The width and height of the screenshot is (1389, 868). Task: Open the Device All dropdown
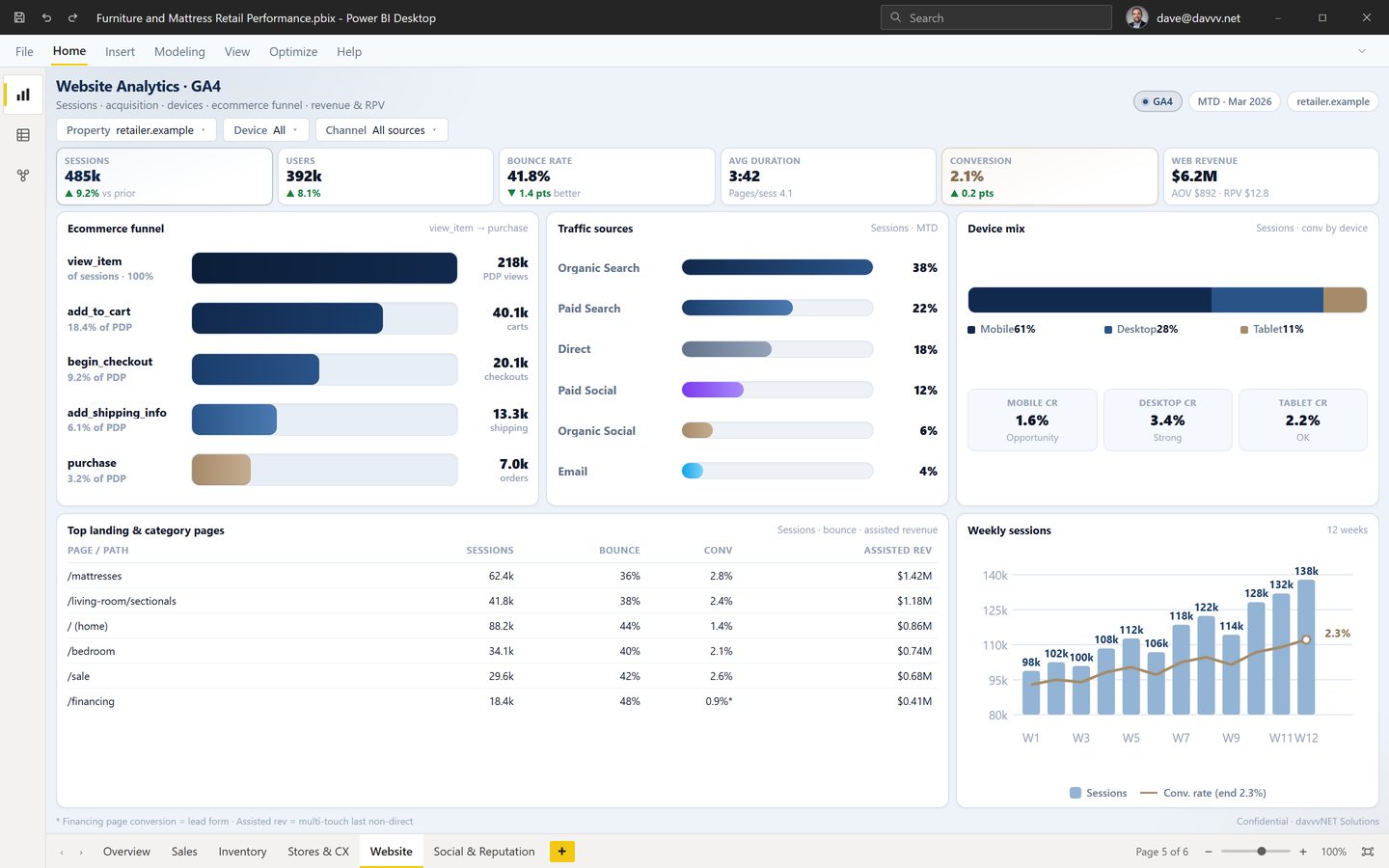click(265, 130)
